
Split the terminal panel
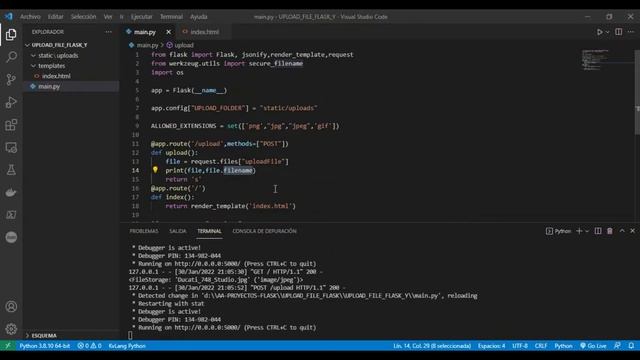click(598, 231)
